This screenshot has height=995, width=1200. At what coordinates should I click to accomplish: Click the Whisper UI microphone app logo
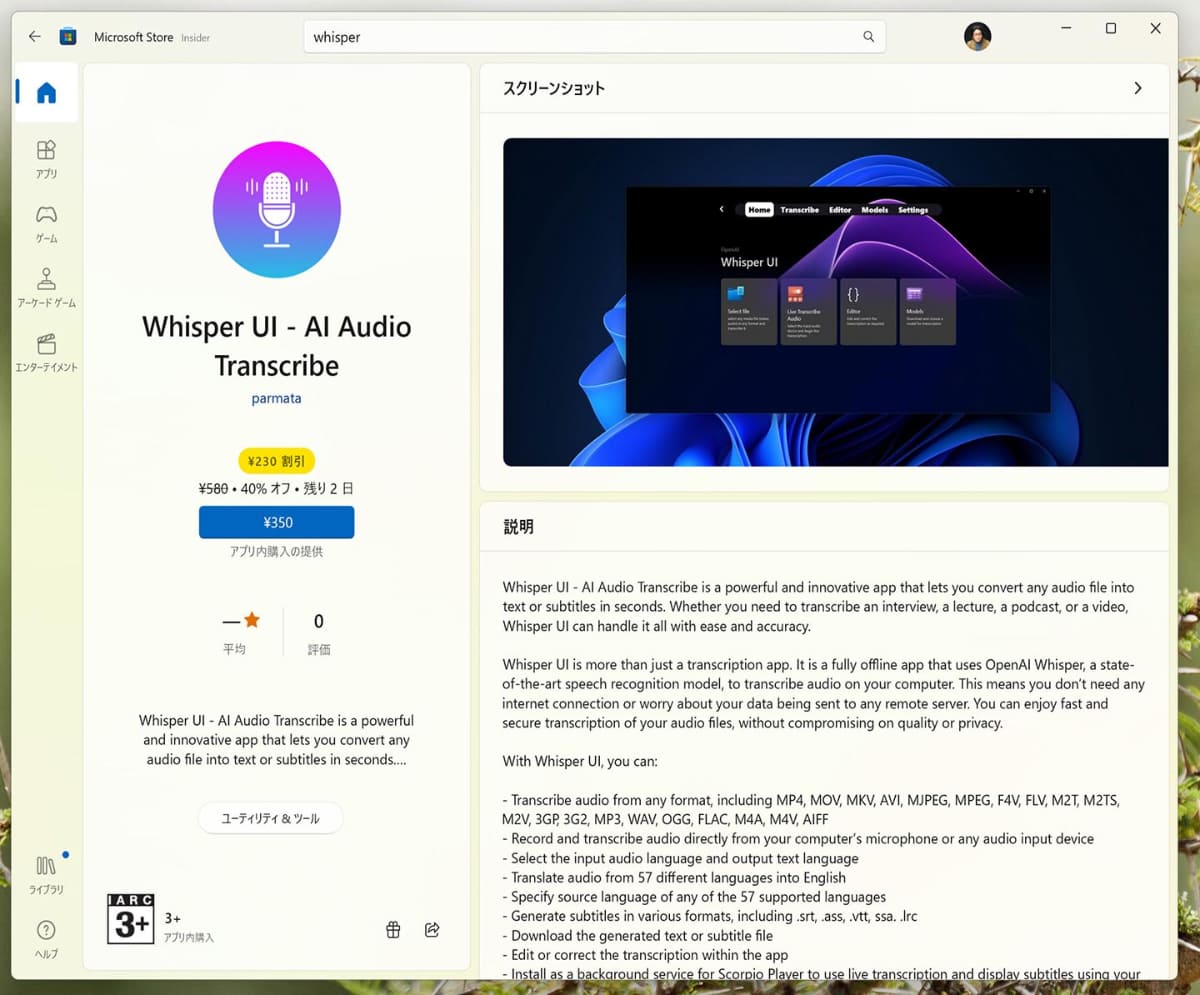pyautogui.click(x=277, y=209)
